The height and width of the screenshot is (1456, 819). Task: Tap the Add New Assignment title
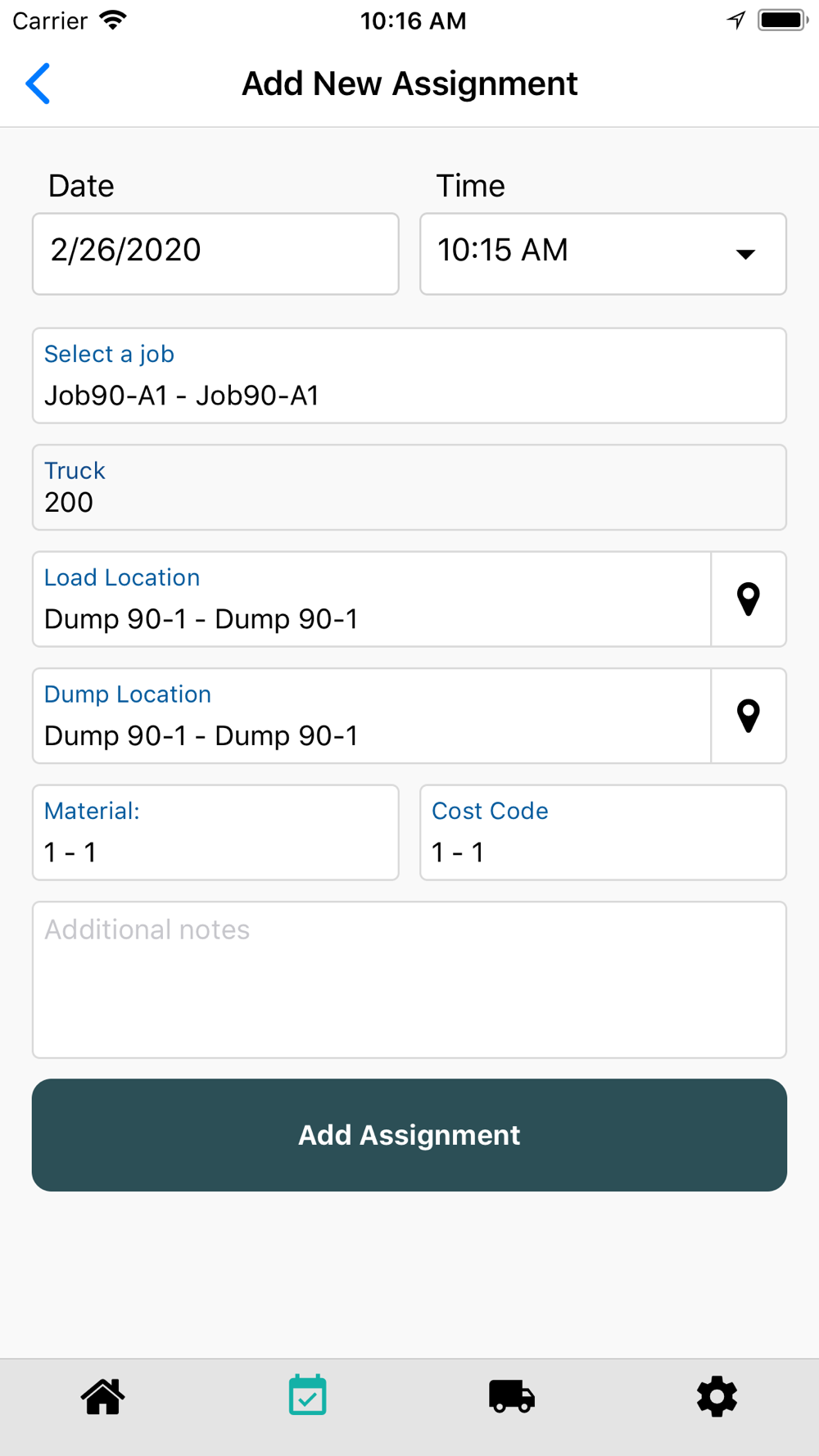409,84
